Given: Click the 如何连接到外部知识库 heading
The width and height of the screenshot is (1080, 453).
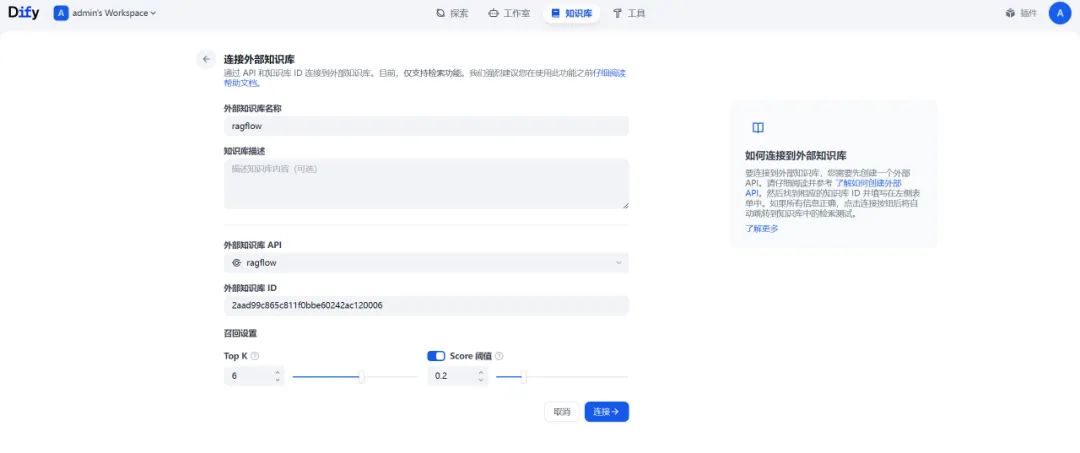Looking at the screenshot, I should 796,156.
